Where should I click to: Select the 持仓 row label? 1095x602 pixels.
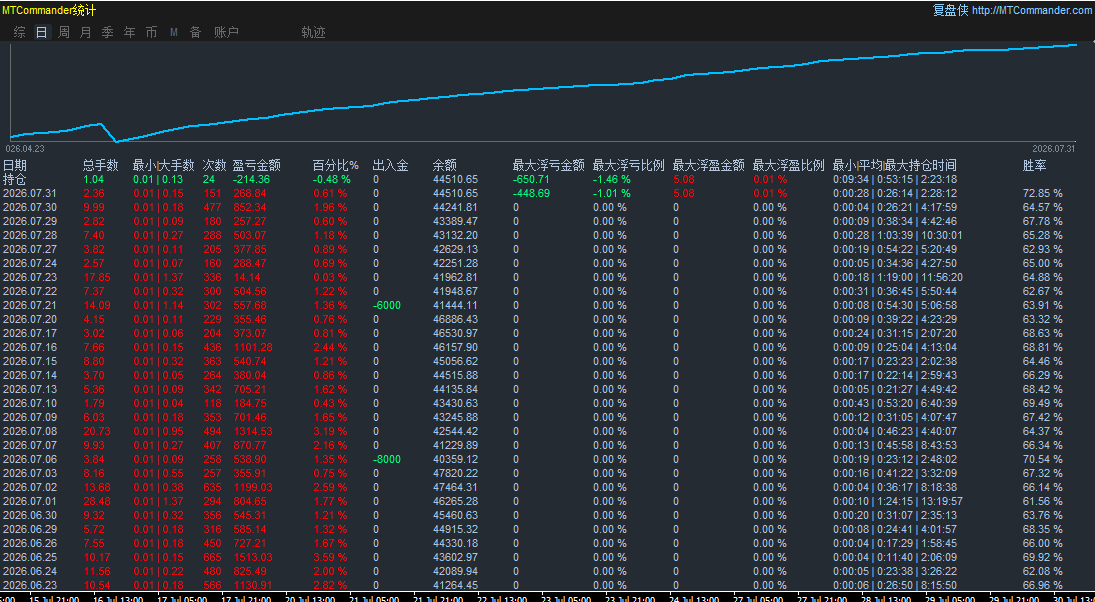tap(15, 179)
